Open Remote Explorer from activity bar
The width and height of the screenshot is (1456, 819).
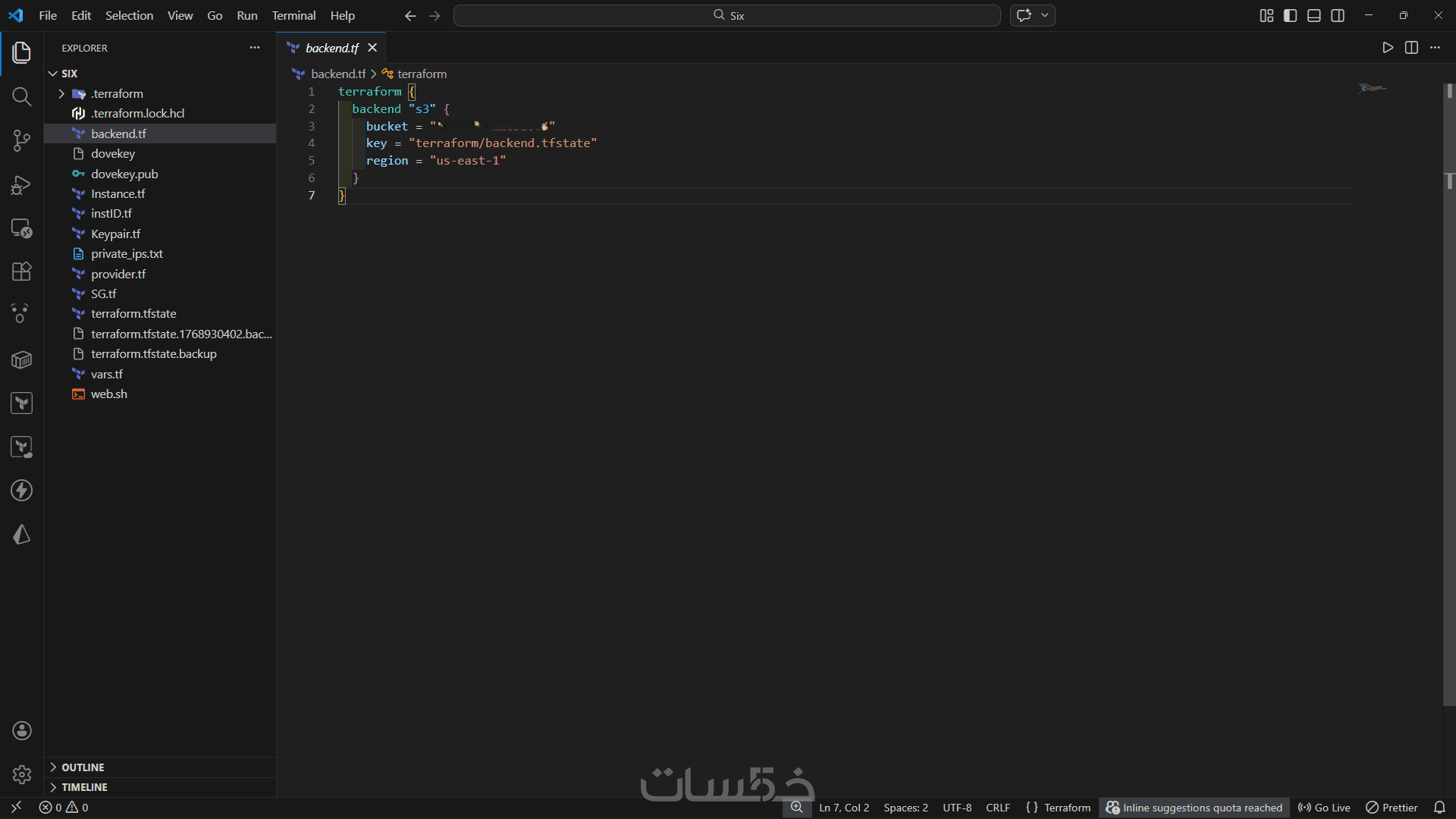21,228
